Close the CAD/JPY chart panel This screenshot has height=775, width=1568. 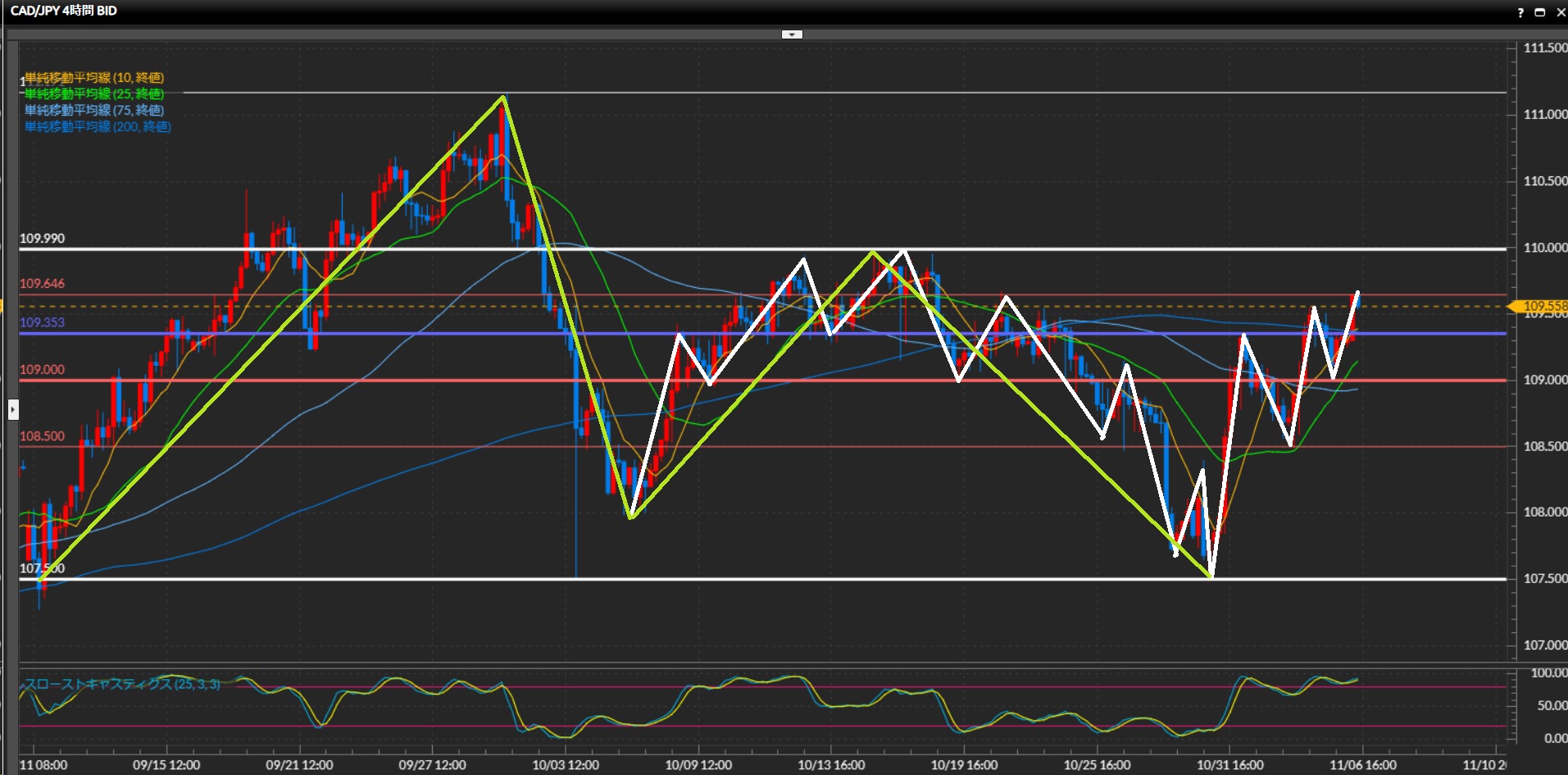(1560, 12)
